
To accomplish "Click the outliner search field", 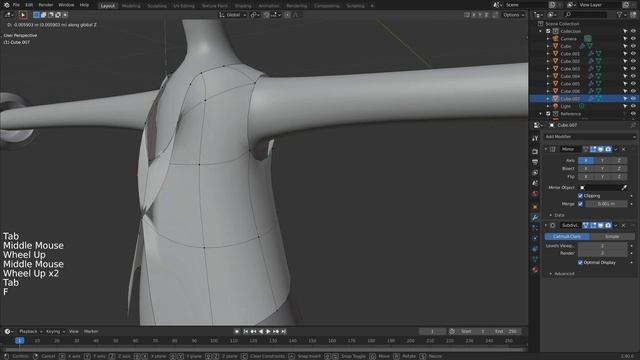I will point(585,15).
